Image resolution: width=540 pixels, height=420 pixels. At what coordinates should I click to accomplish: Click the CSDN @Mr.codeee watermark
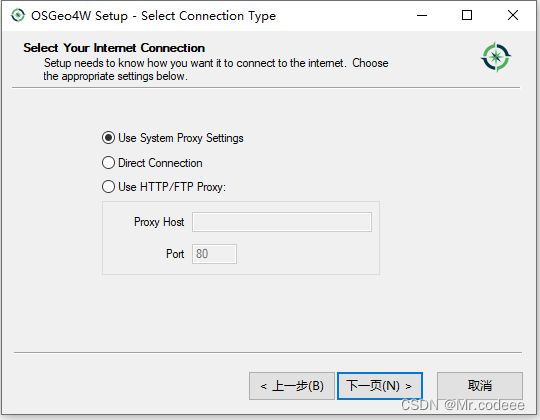(x=463, y=405)
